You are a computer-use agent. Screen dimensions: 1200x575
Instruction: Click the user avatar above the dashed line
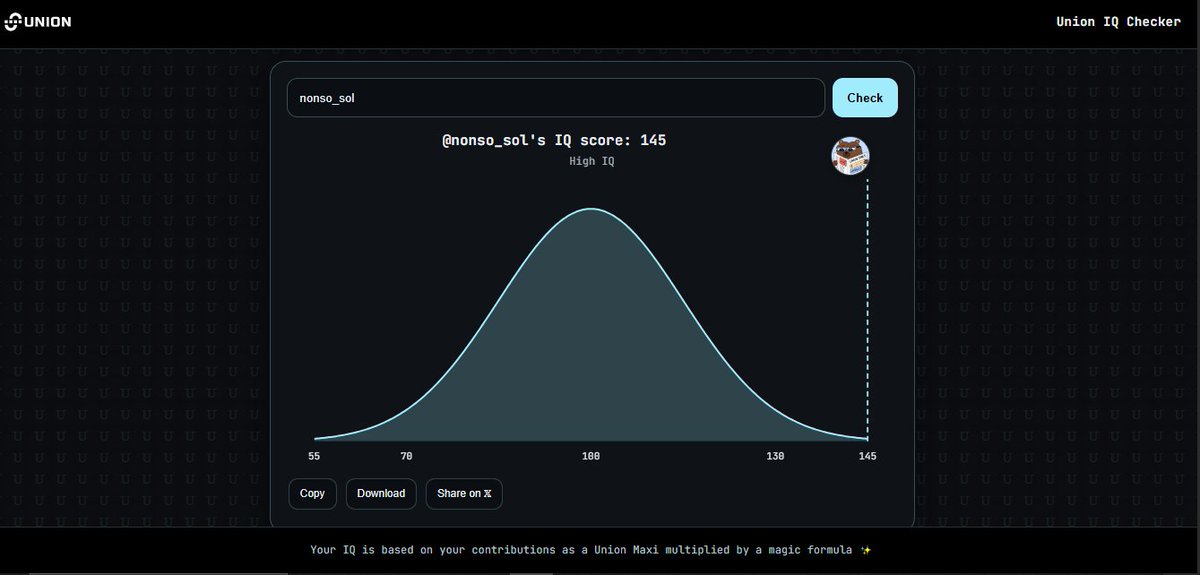tap(850, 156)
